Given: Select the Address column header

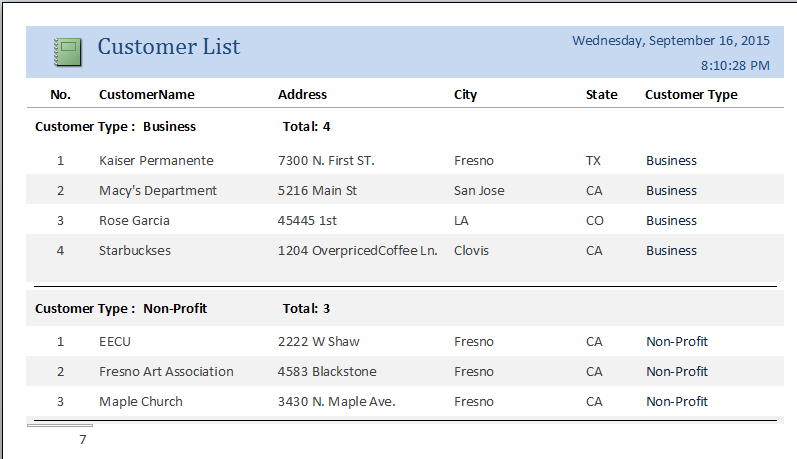Looking at the screenshot, I should 302,95.
